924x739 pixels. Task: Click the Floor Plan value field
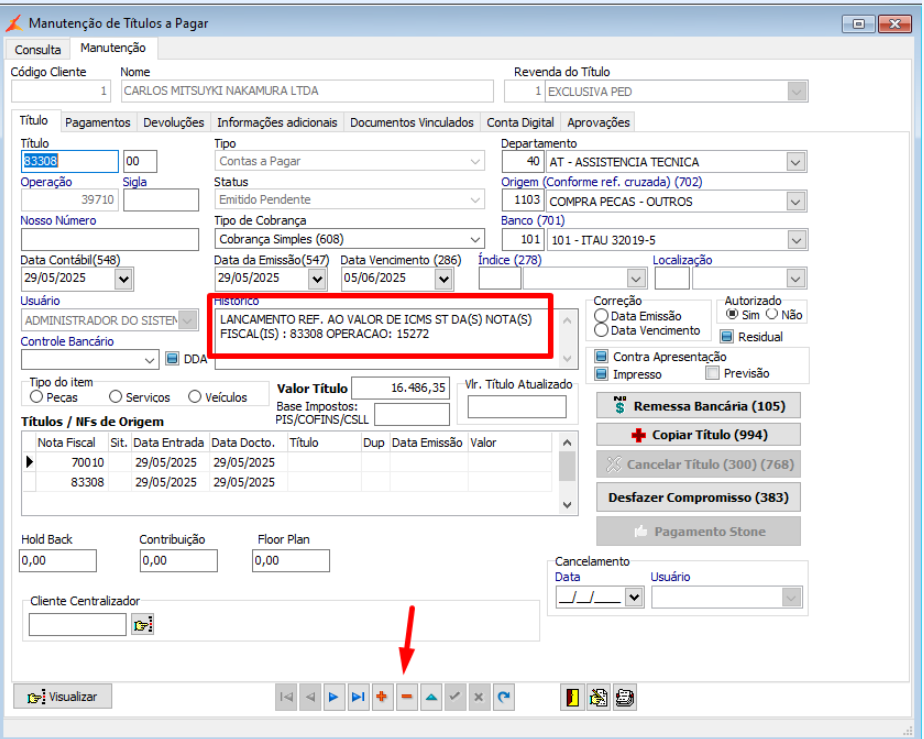click(291, 560)
